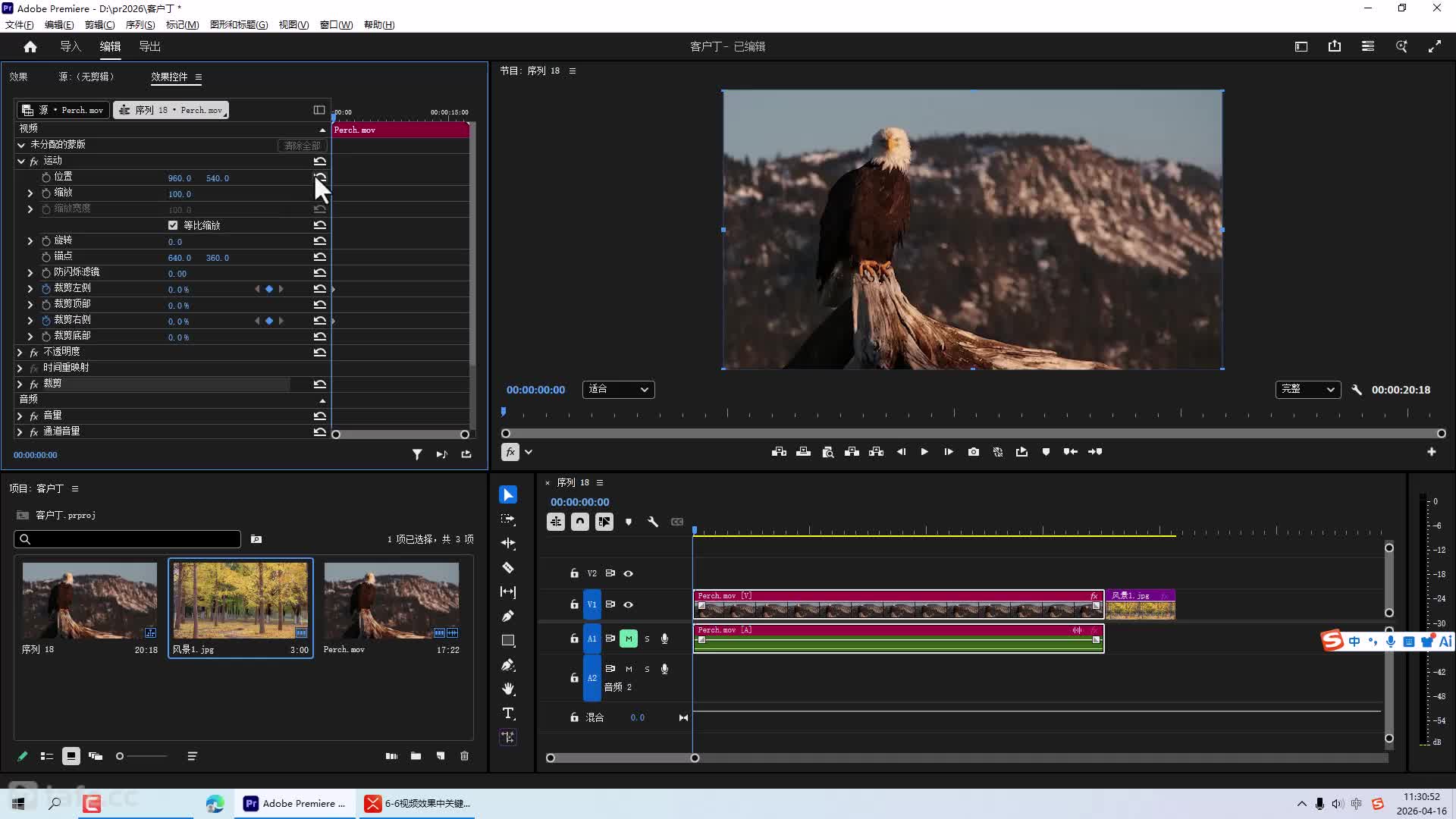Expand the Volume audio effect
Viewport: 1456px width, 819px height.
pos(20,416)
